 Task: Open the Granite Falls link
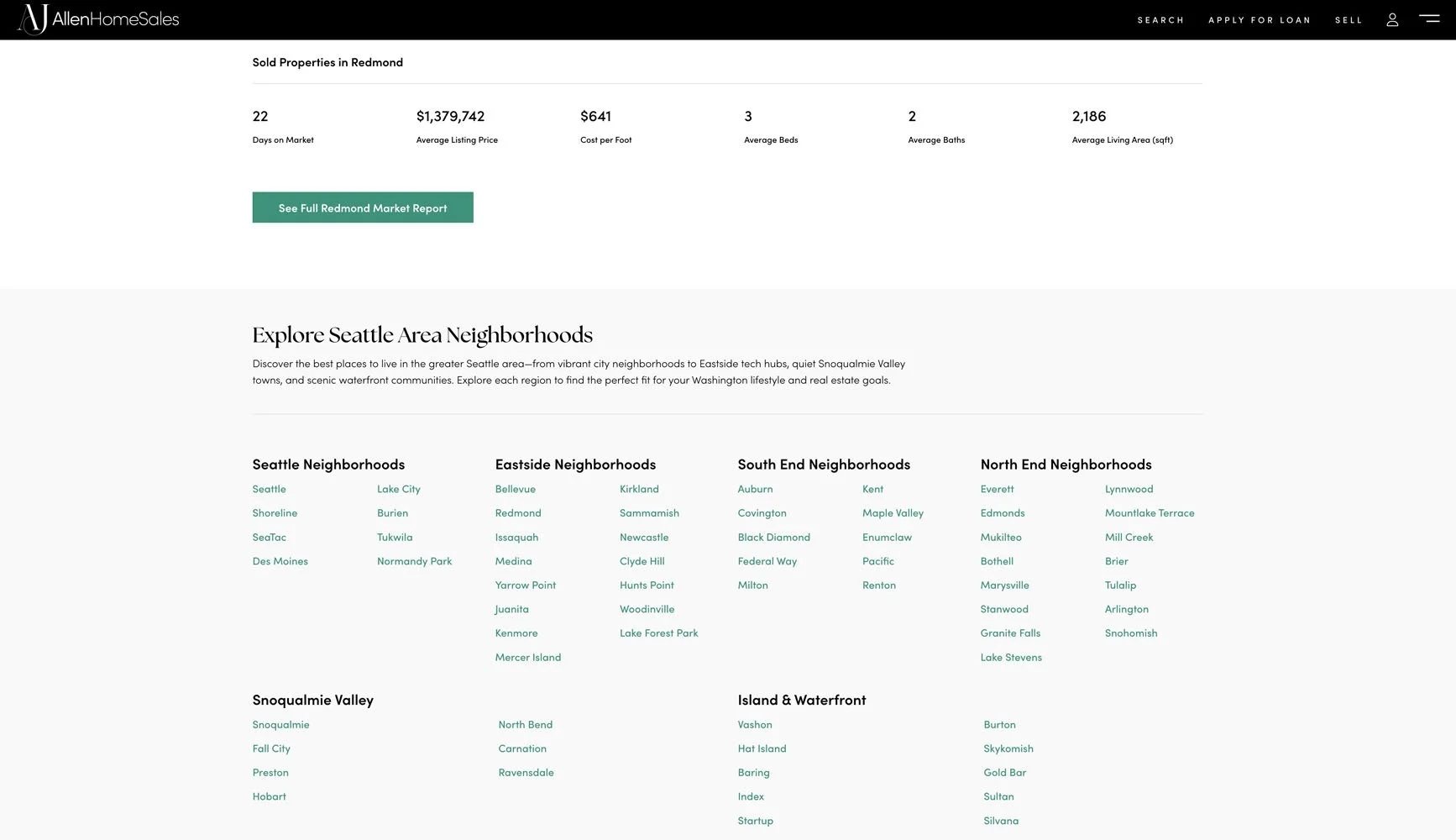coord(1010,633)
